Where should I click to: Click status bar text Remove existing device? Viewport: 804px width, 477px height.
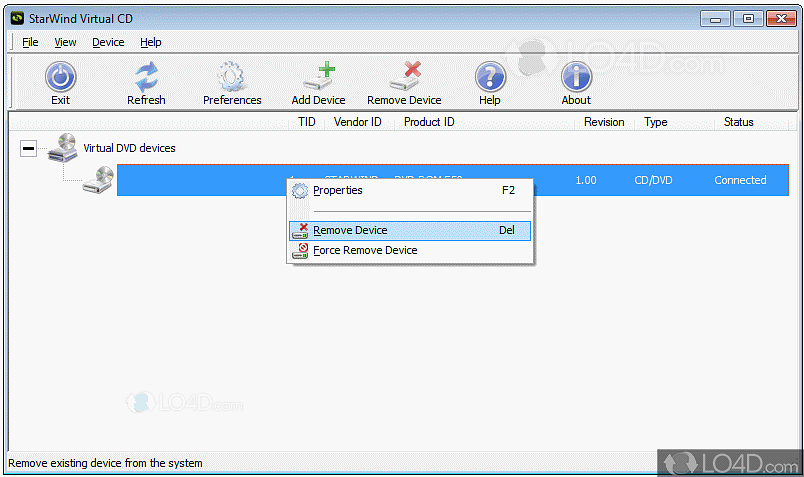pyautogui.click(x=105, y=463)
